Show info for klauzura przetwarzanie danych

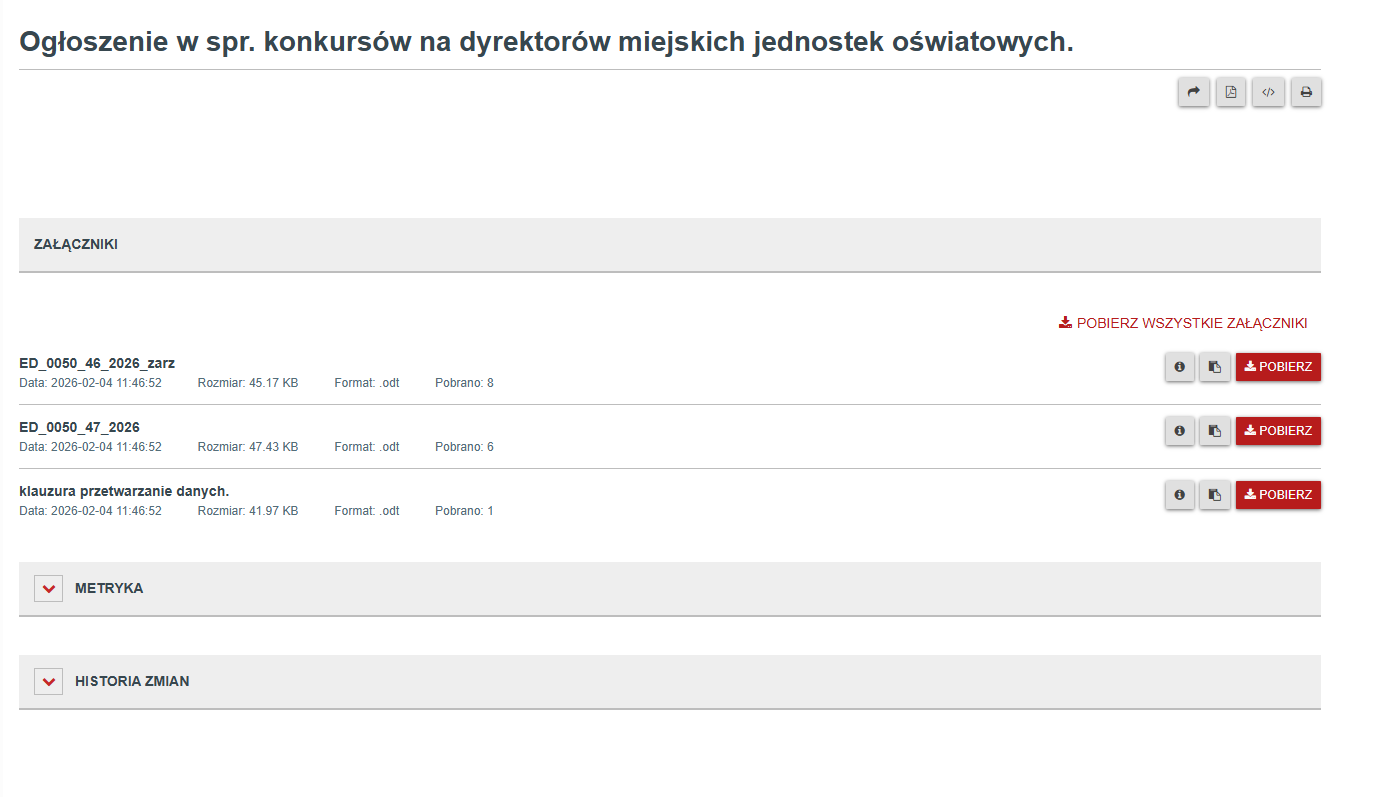tap(1180, 495)
